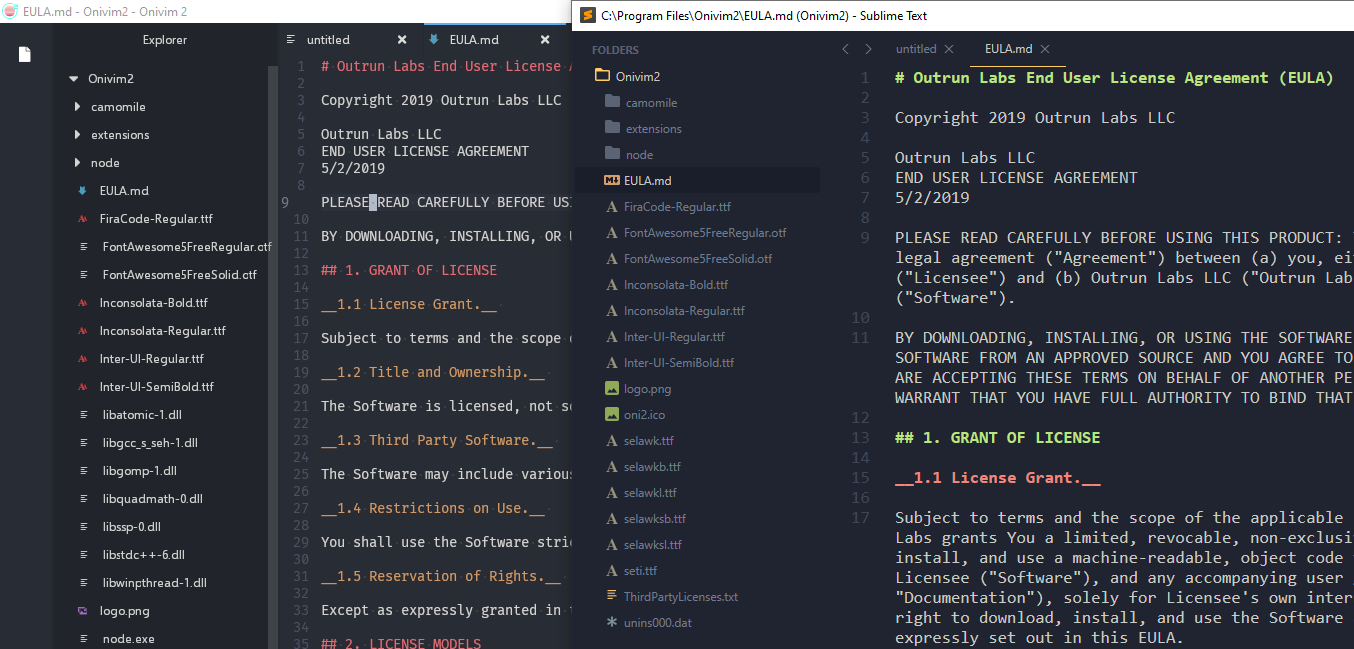The height and width of the screenshot is (649, 1354).
Task: Click the EULA.md markdown icon in Sublime sidebar
Action: 610,180
